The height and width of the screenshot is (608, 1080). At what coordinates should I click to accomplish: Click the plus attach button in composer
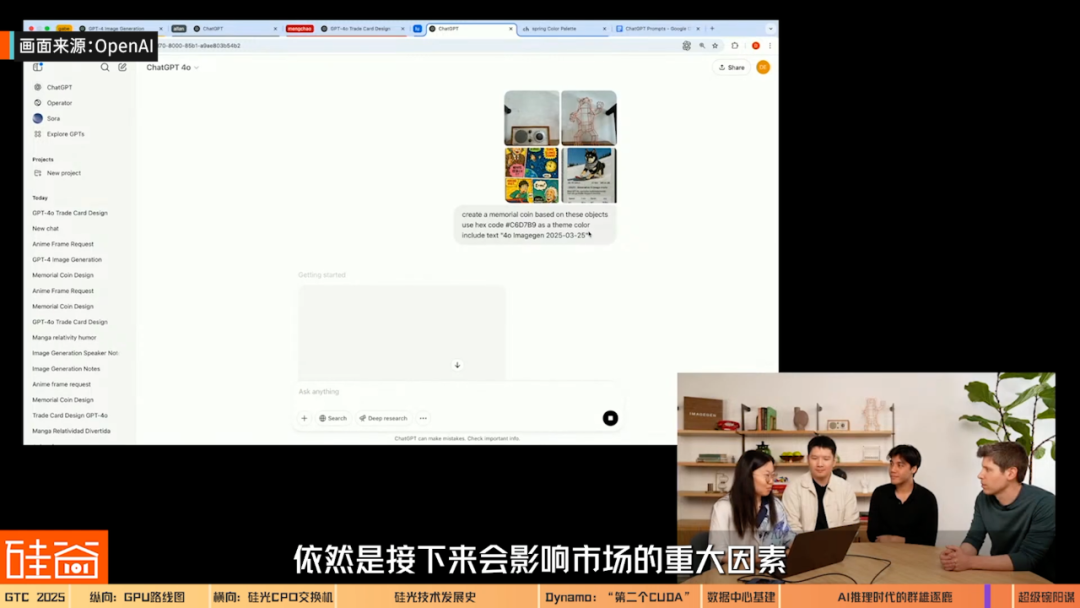point(304,418)
